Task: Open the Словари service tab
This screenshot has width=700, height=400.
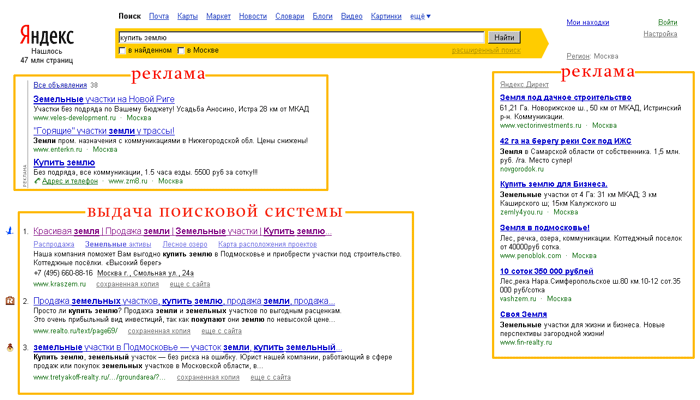Action: pyautogui.click(x=290, y=16)
